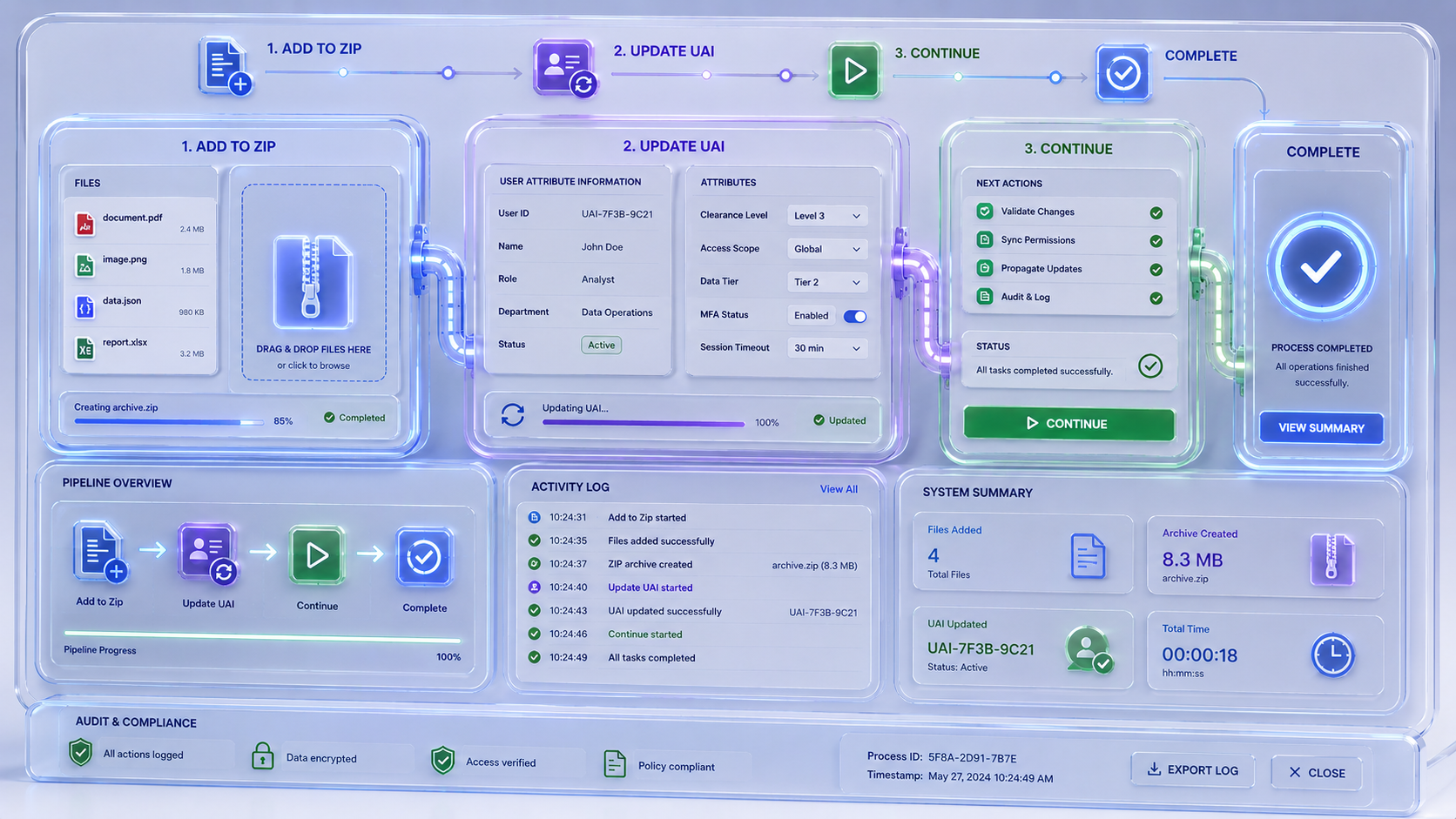1456x819 pixels.
Task: Click the 'Update UAI started' log entry
Action: (x=650, y=587)
